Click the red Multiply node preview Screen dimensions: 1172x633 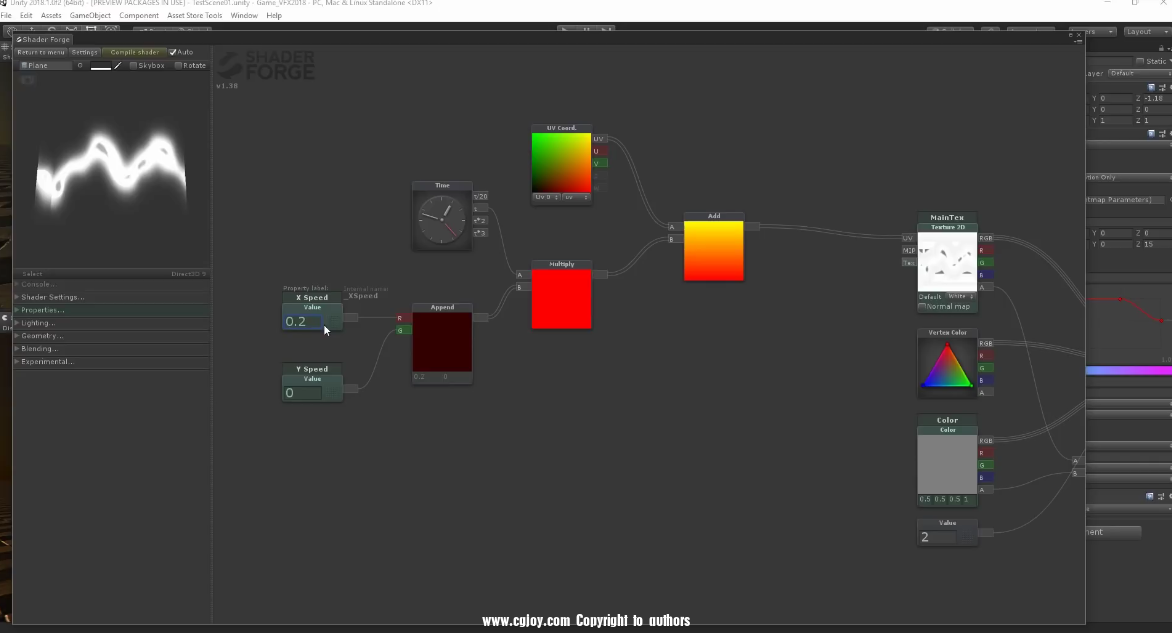pos(561,299)
